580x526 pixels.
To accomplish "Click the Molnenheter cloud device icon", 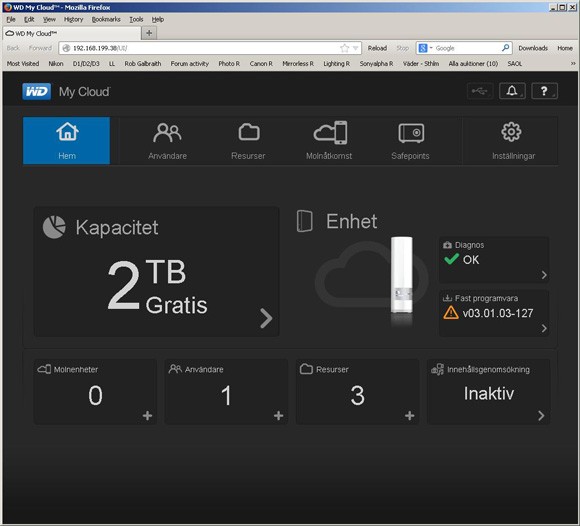I will click(44, 369).
